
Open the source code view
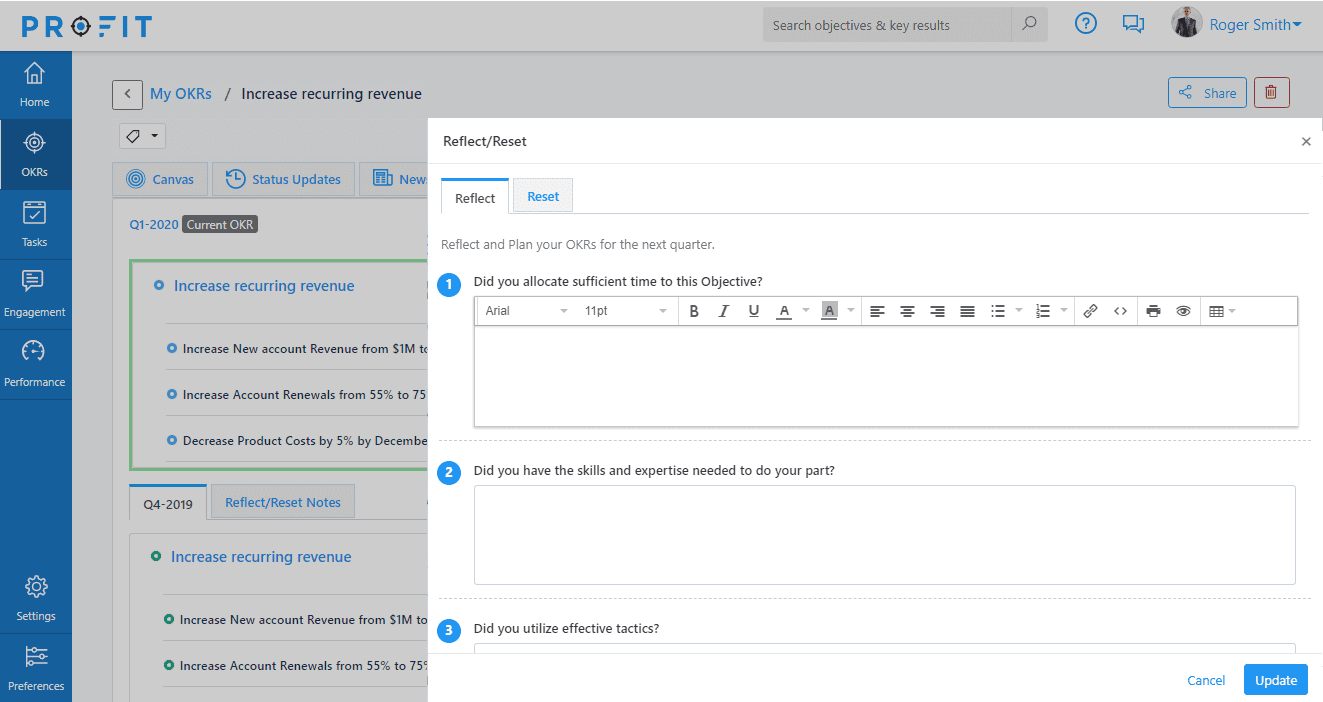tap(1120, 311)
